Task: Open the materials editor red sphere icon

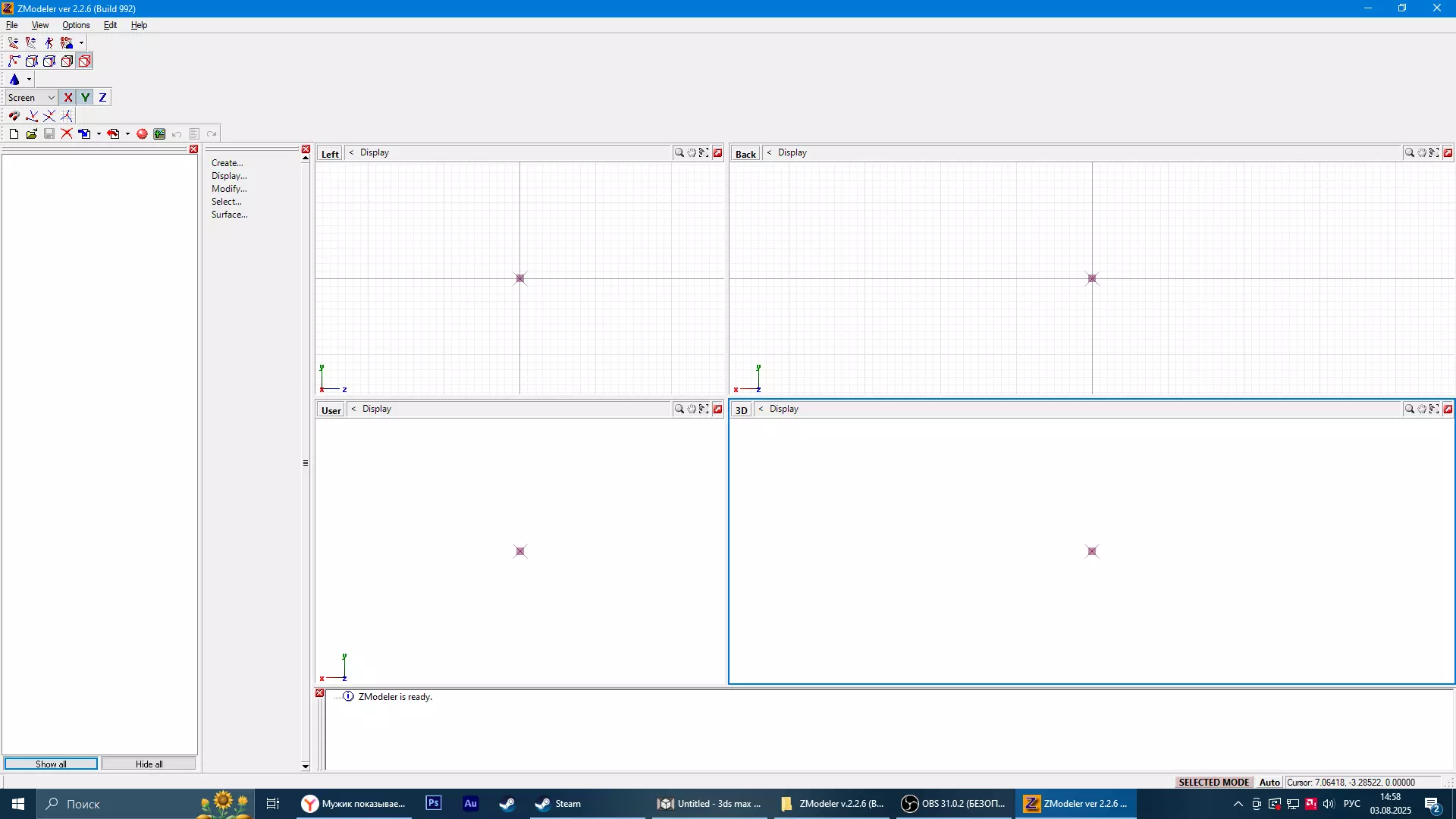Action: coord(142,134)
